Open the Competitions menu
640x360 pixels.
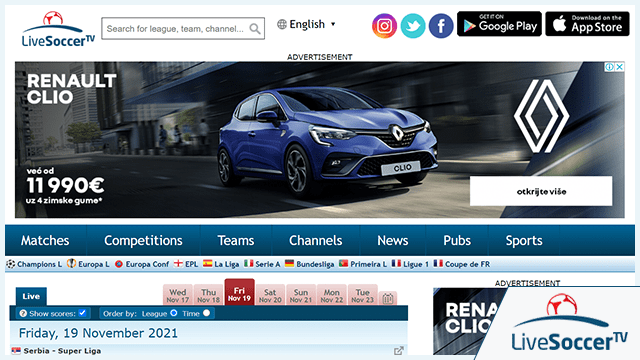[x=143, y=240]
